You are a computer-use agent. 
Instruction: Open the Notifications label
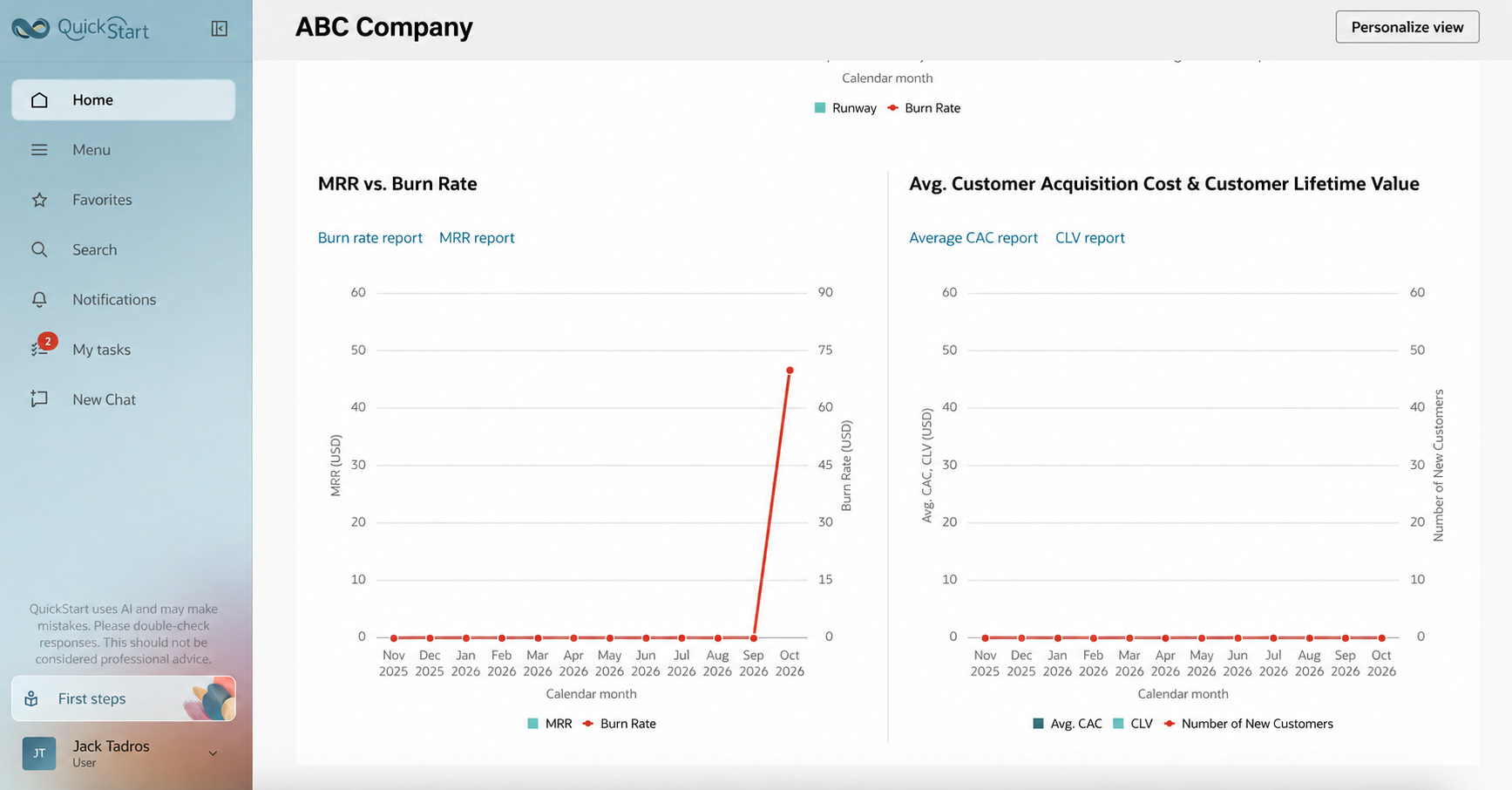click(x=114, y=299)
